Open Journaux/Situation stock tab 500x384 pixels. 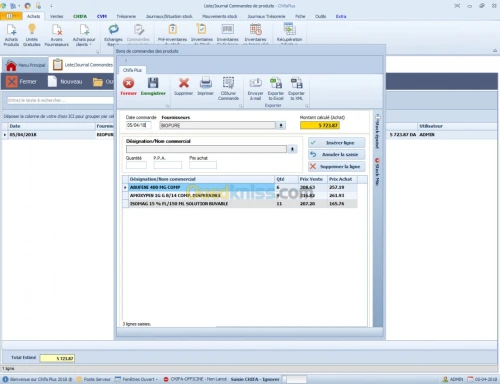click(x=169, y=16)
